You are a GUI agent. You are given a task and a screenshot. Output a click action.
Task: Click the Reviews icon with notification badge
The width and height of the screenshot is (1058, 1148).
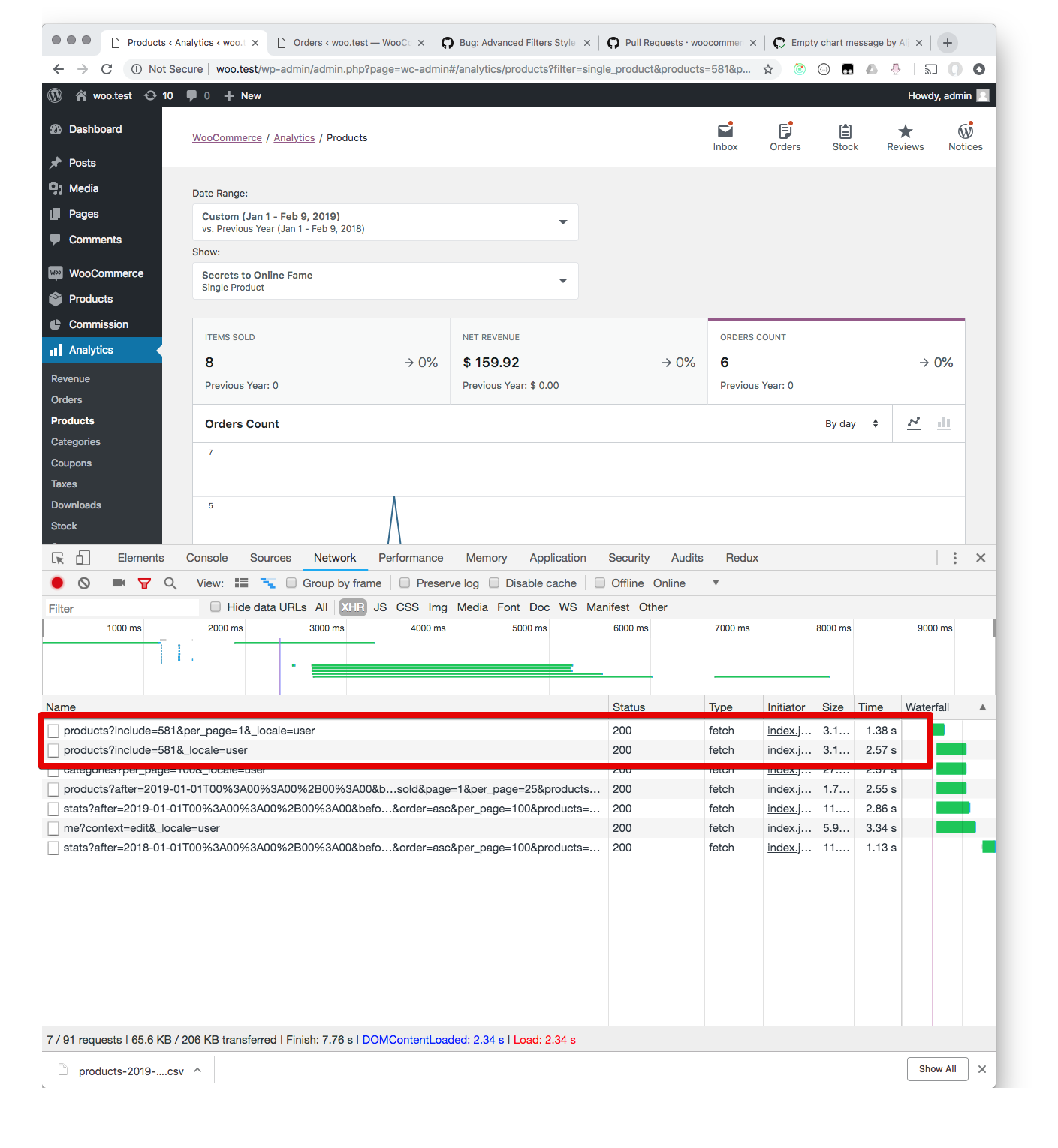905,137
